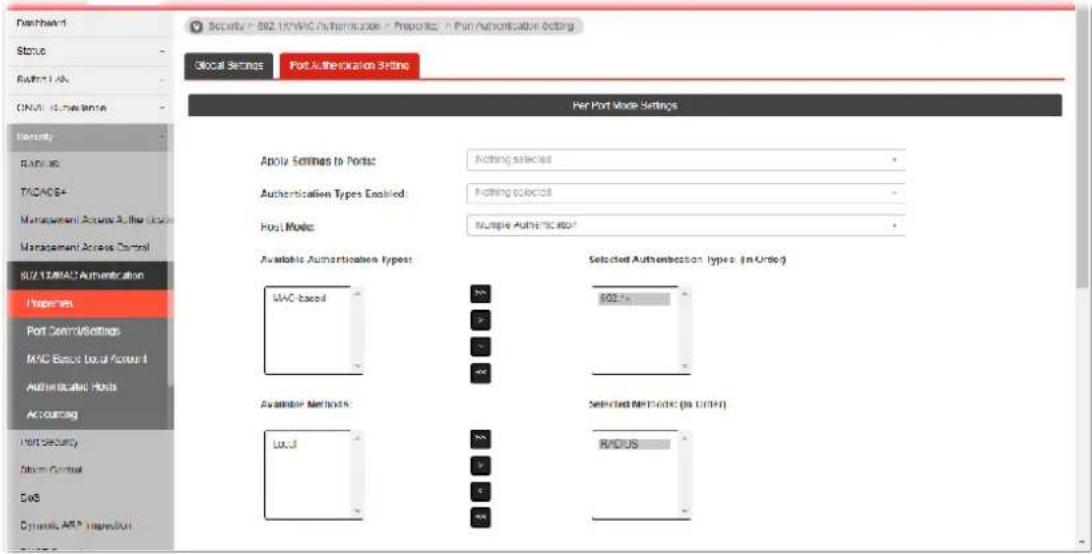This screenshot has width=1092, height=554.
Task: Click move-left arrow for methods
Action: click(x=480, y=491)
